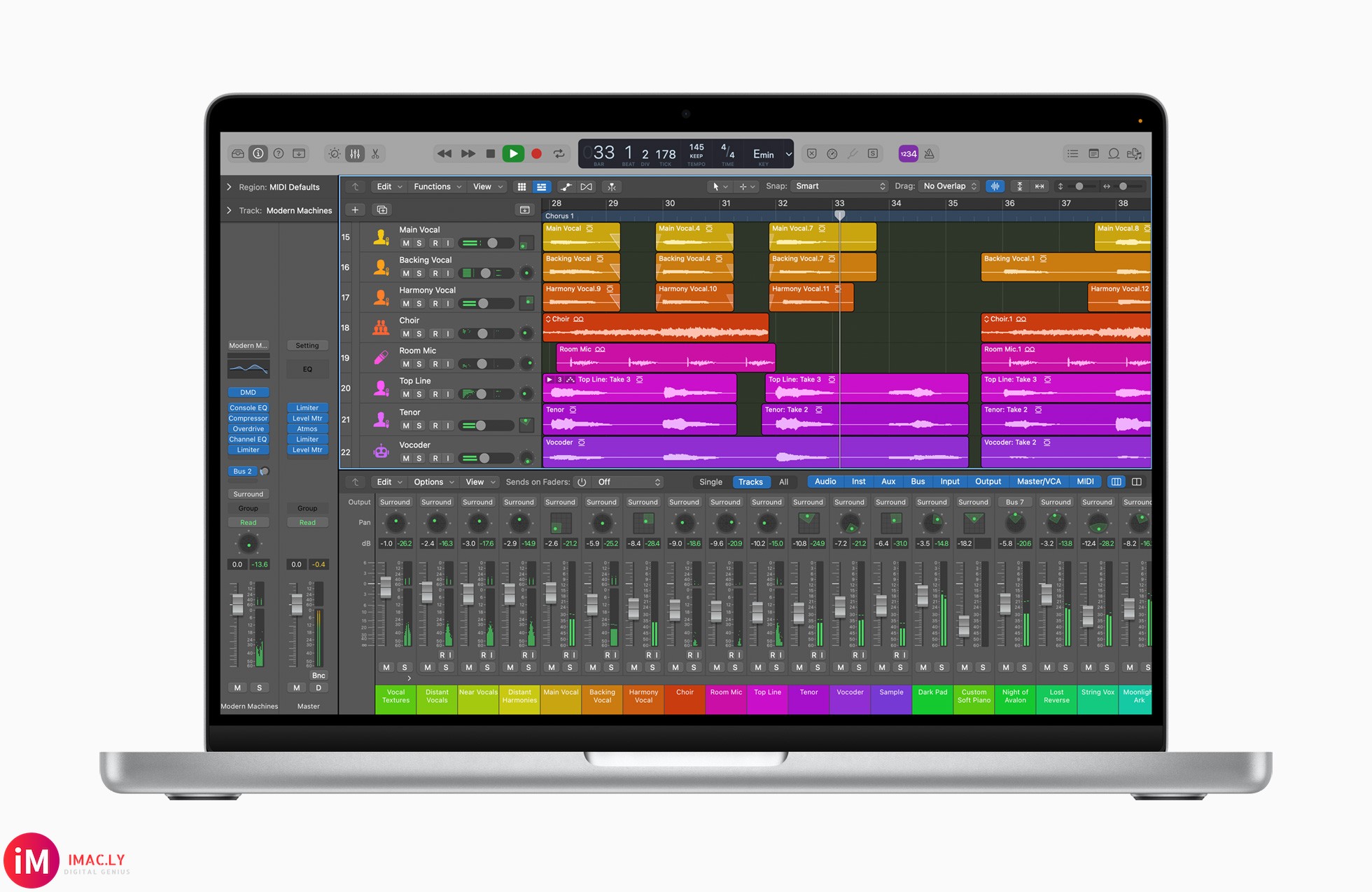Mute the Tenor track

point(406,426)
